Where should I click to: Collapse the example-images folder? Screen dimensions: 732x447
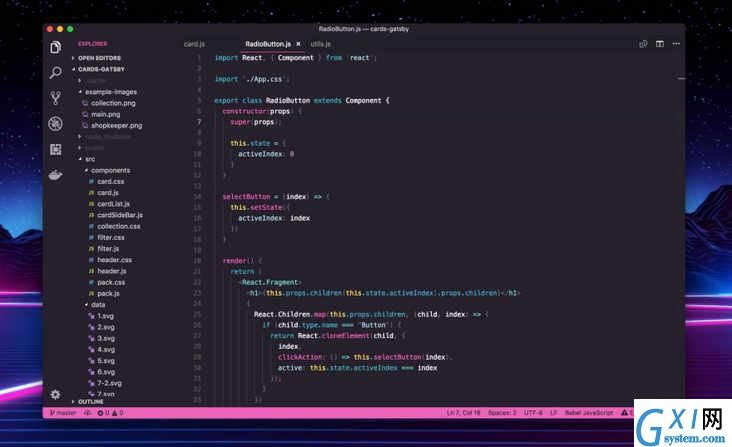pos(111,92)
